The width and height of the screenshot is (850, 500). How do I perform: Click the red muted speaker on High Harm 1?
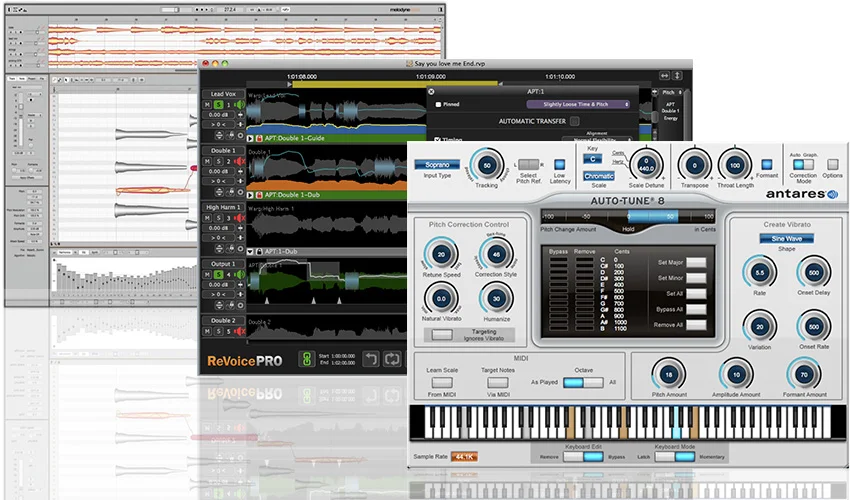click(239, 218)
